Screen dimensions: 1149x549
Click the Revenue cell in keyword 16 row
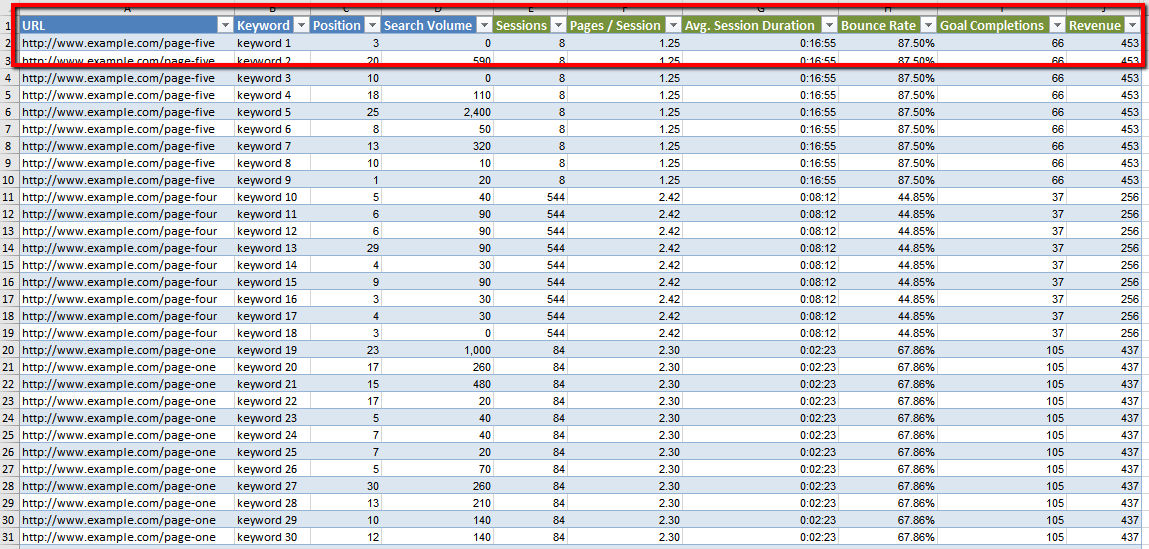point(1104,299)
